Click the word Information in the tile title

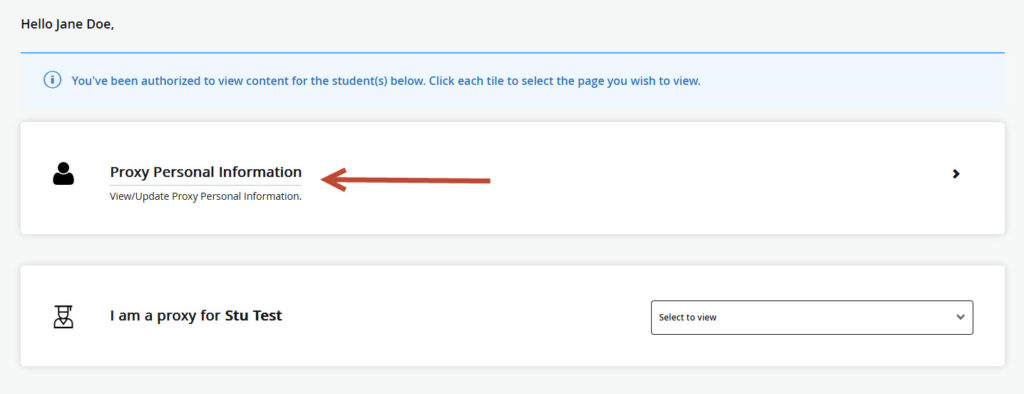click(260, 172)
